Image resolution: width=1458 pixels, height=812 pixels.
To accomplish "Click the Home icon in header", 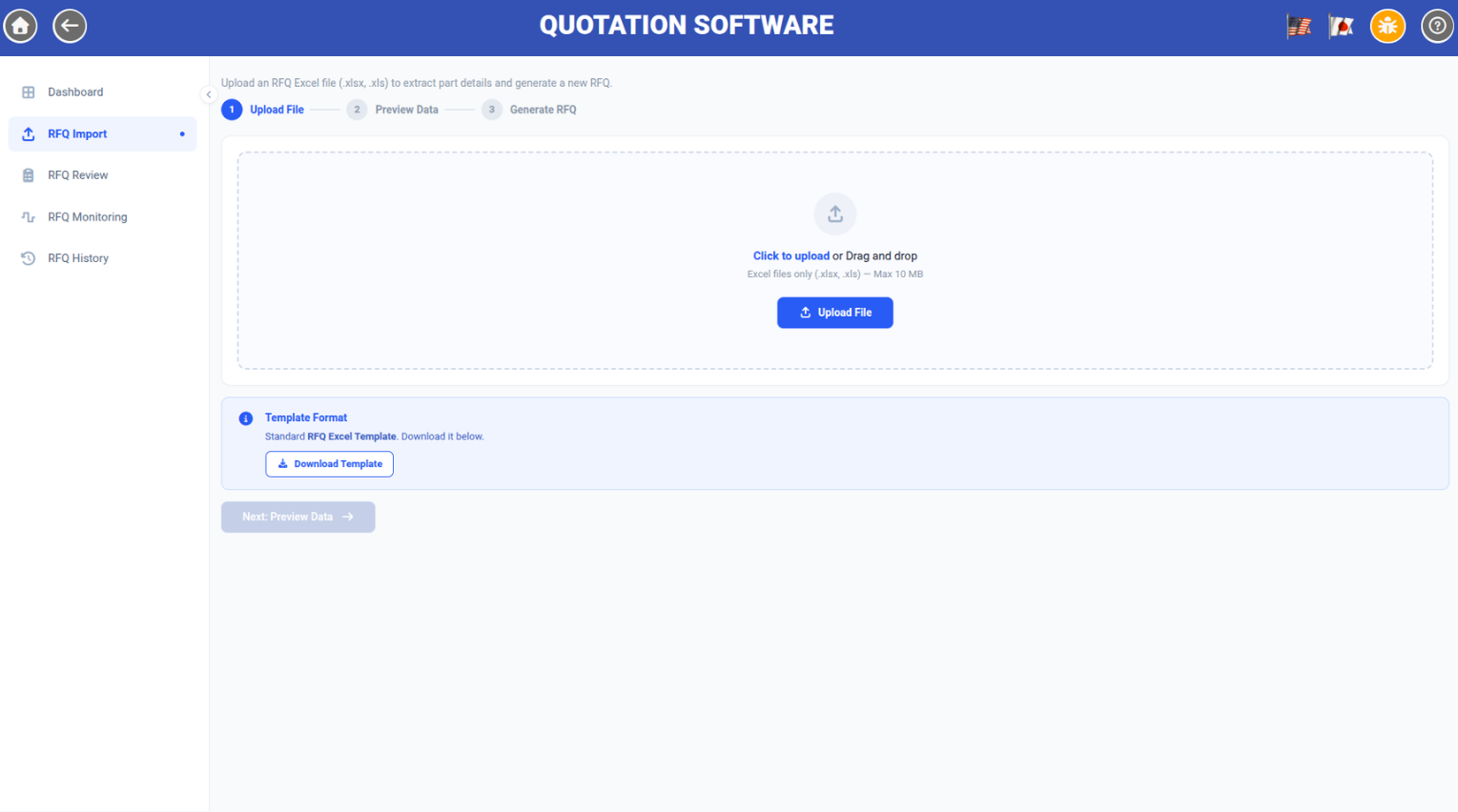I will [x=20, y=26].
